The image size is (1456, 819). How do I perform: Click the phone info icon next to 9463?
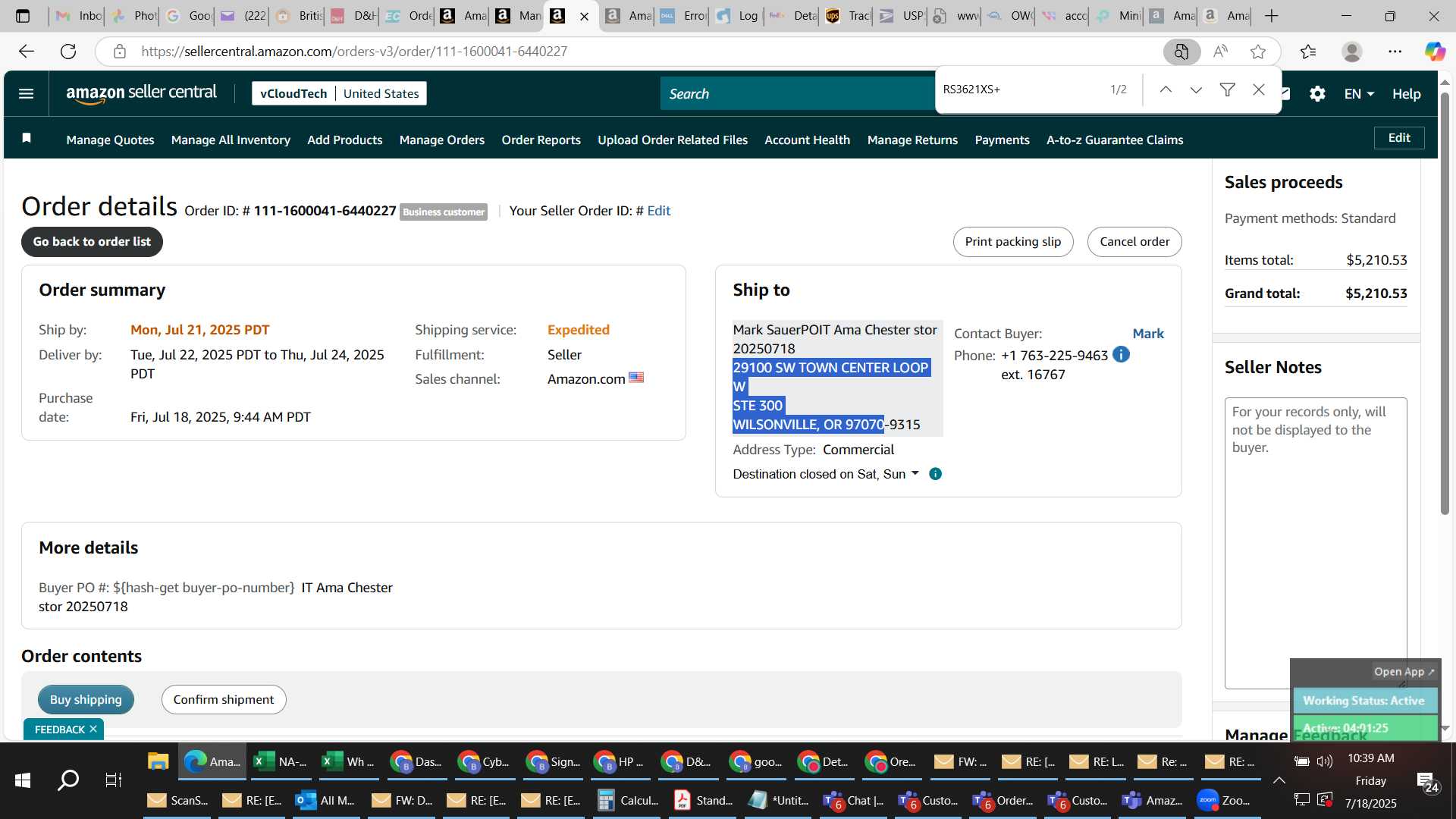[1121, 354]
